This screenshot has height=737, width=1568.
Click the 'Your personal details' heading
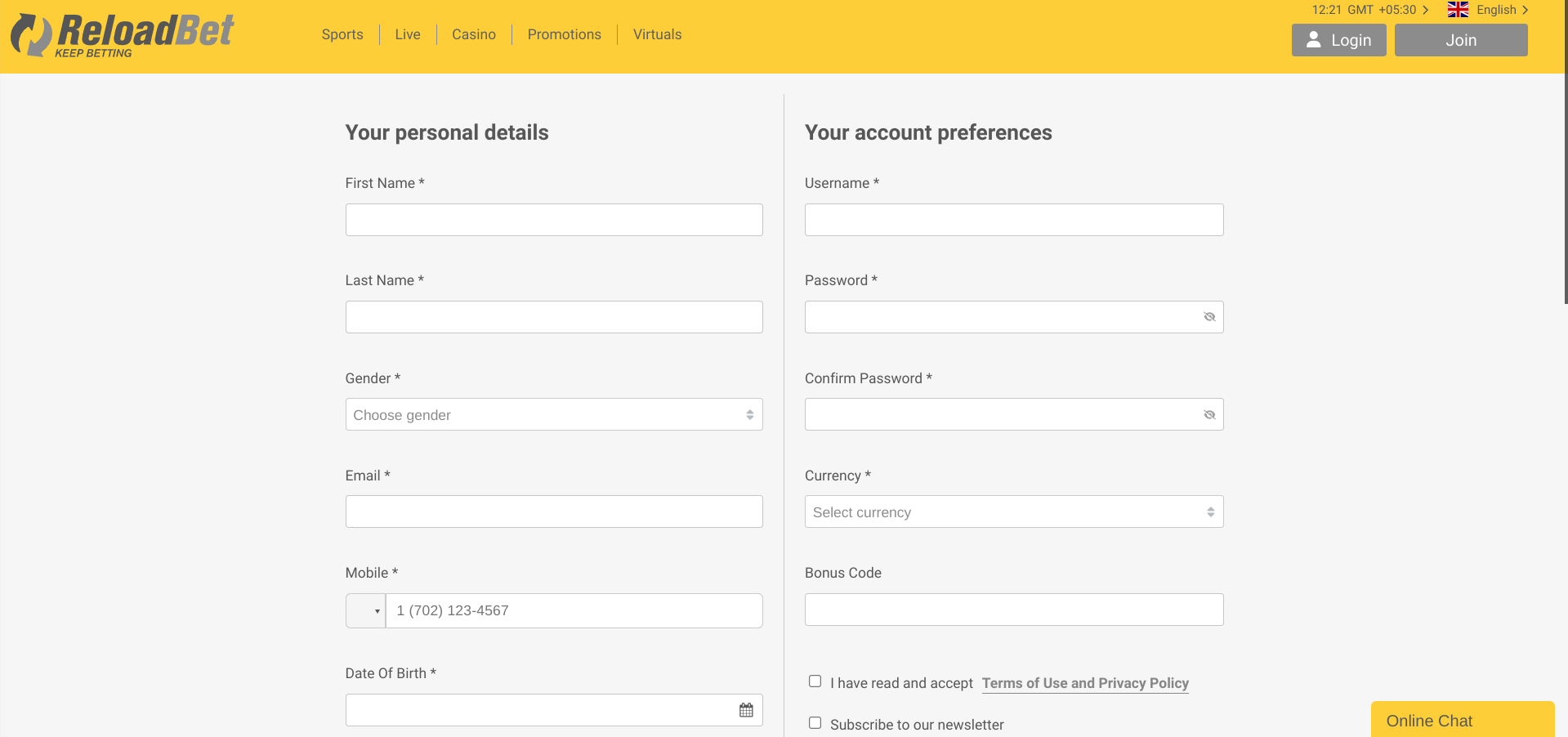[447, 132]
